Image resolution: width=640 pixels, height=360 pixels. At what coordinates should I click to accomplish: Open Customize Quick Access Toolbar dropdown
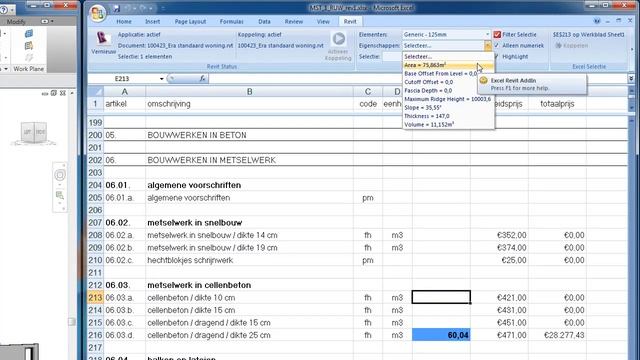[x=163, y=8]
